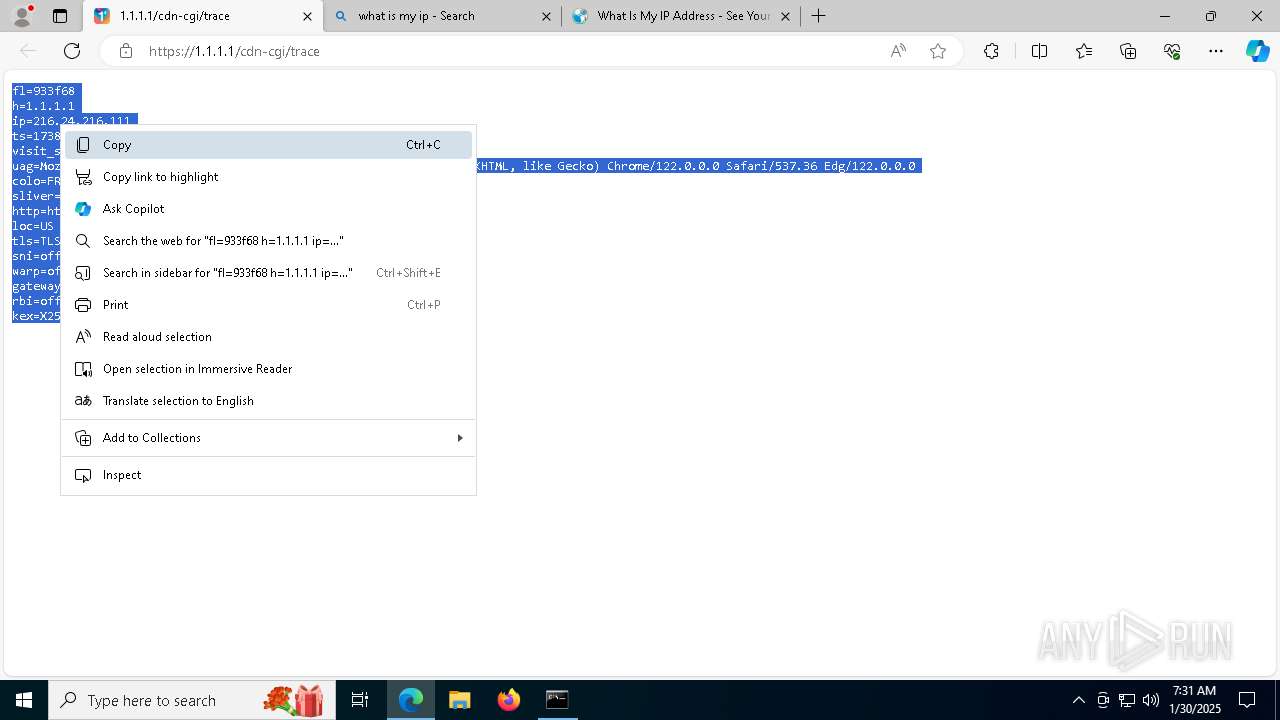Open the browser profile icon
The image size is (1280, 720).
pyautogui.click(x=22, y=16)
